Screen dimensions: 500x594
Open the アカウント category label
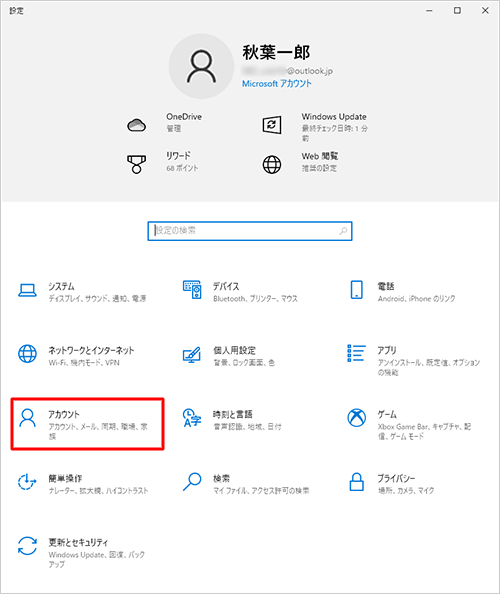point(64,414)
